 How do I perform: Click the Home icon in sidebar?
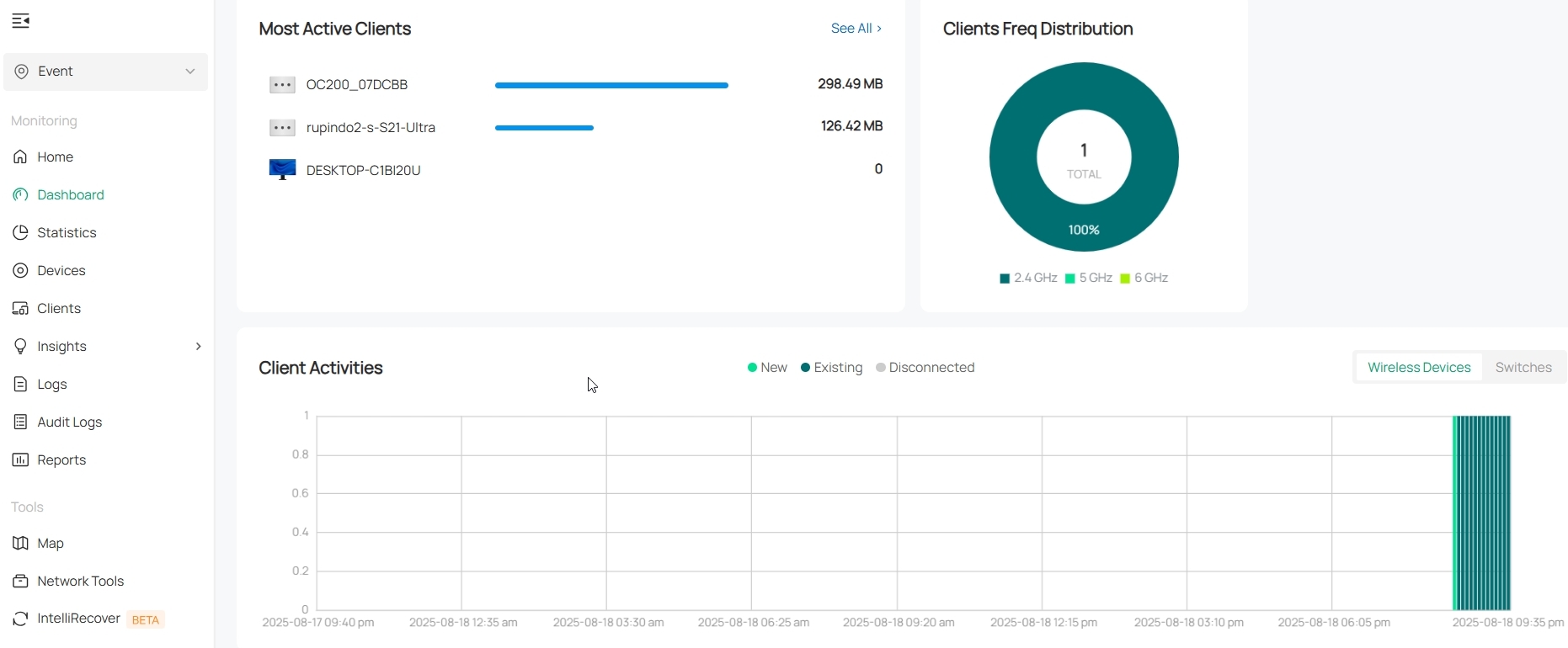[x=20, y=157]
